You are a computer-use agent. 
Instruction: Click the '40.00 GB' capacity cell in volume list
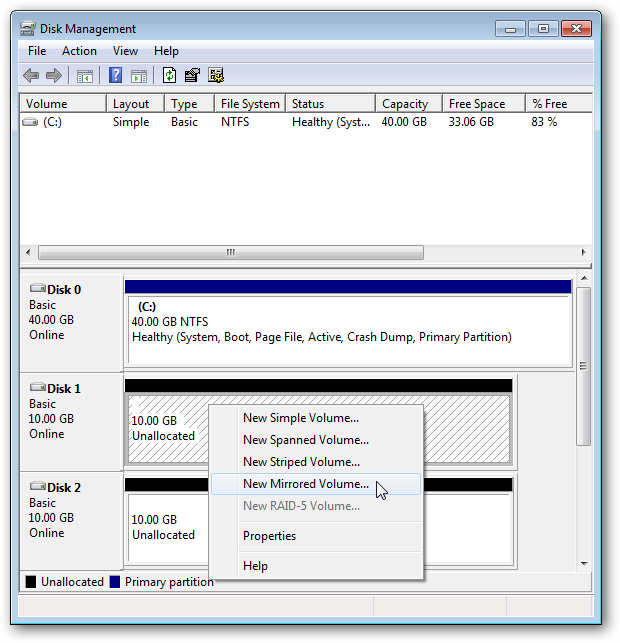click(404, 122)
